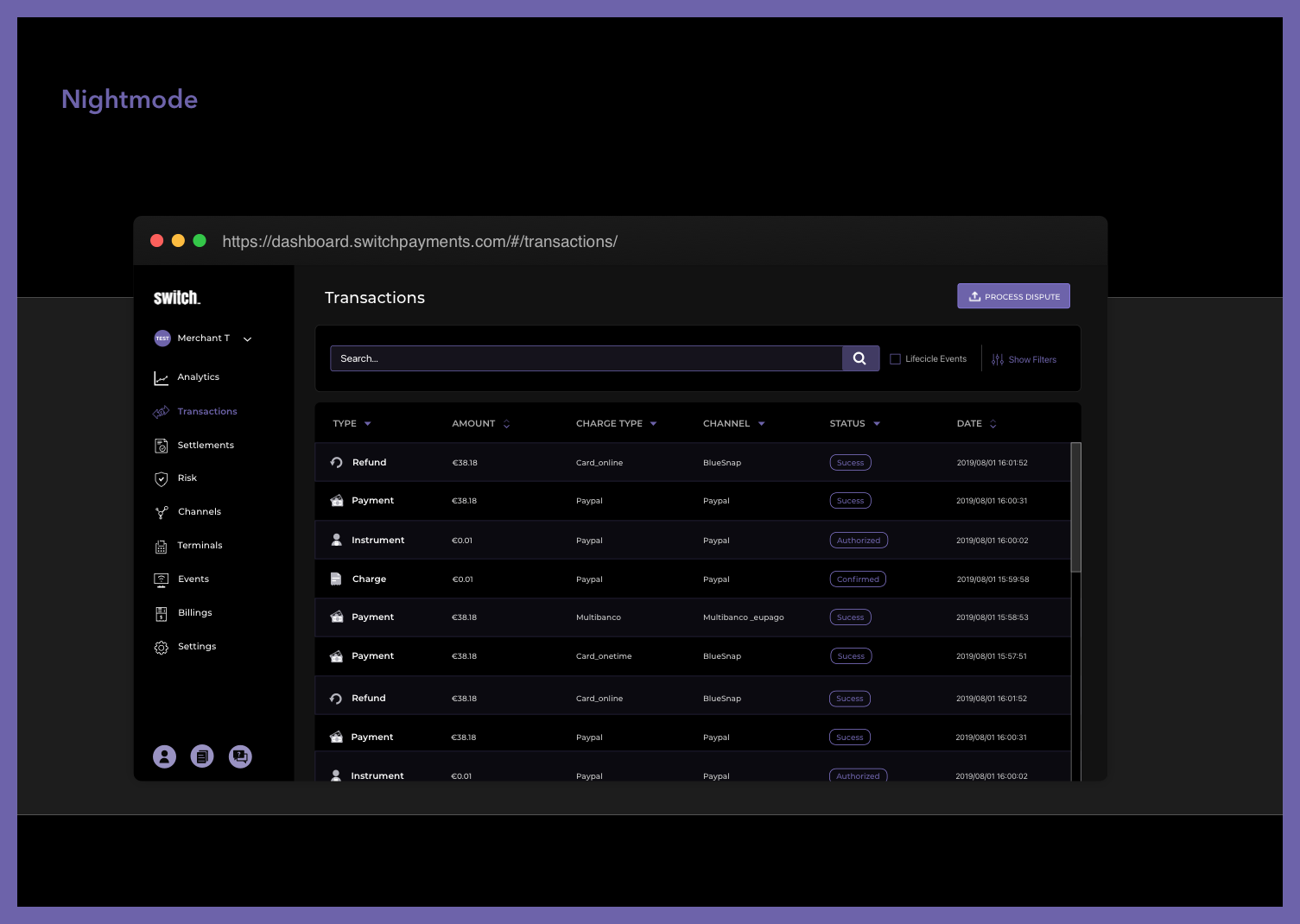The width and height of the screenshot is (1300, 924).
Task: Click the Charge document icon
Action: click(x=336, y=579)
